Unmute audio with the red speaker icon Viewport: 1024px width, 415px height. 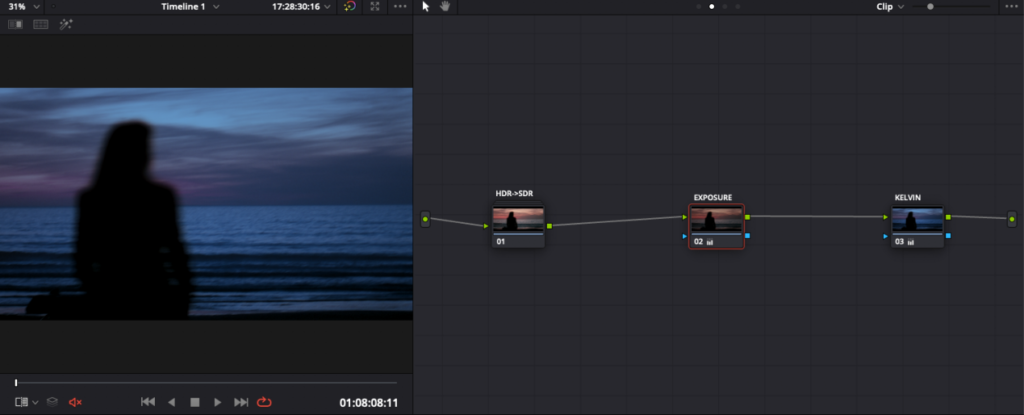(75, 403)
